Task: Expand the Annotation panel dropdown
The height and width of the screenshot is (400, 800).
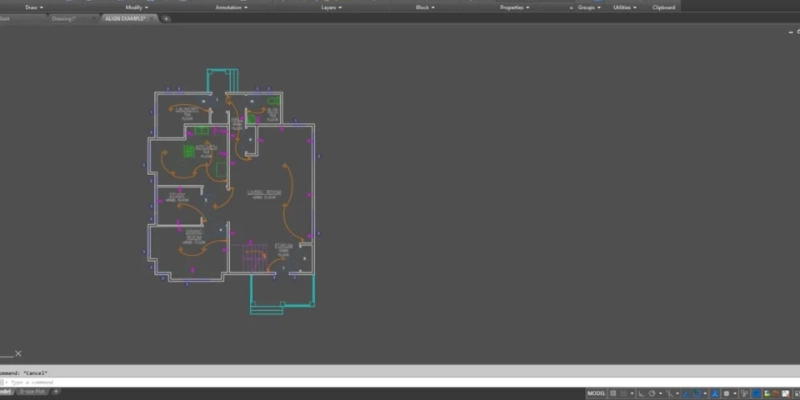Action: coord(231,8)
